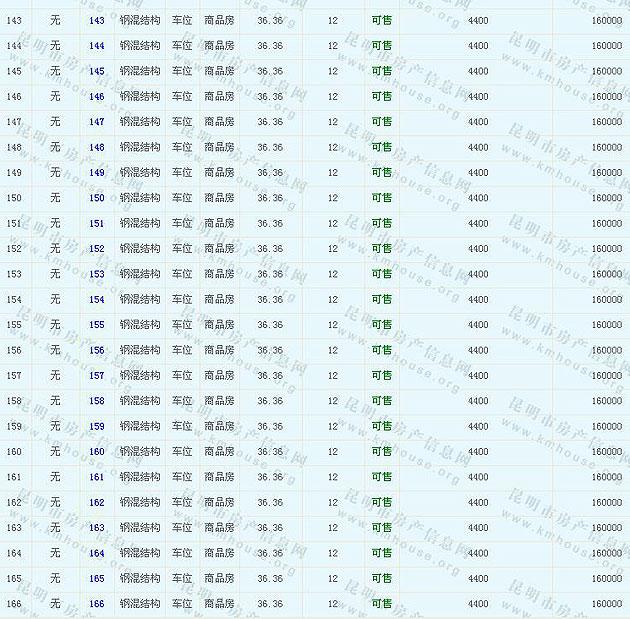This screenshot has width=630, height=619.
Task: Click total price 160000 in row 147
Action: 606,122
